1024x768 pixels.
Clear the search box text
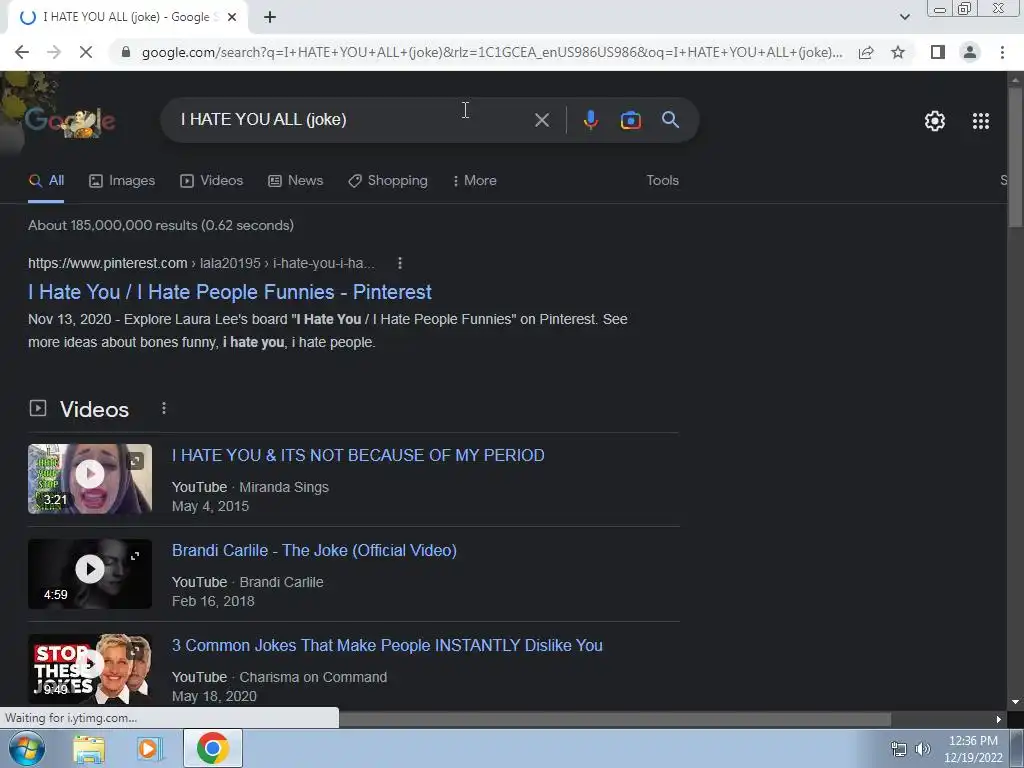(541, 120)
